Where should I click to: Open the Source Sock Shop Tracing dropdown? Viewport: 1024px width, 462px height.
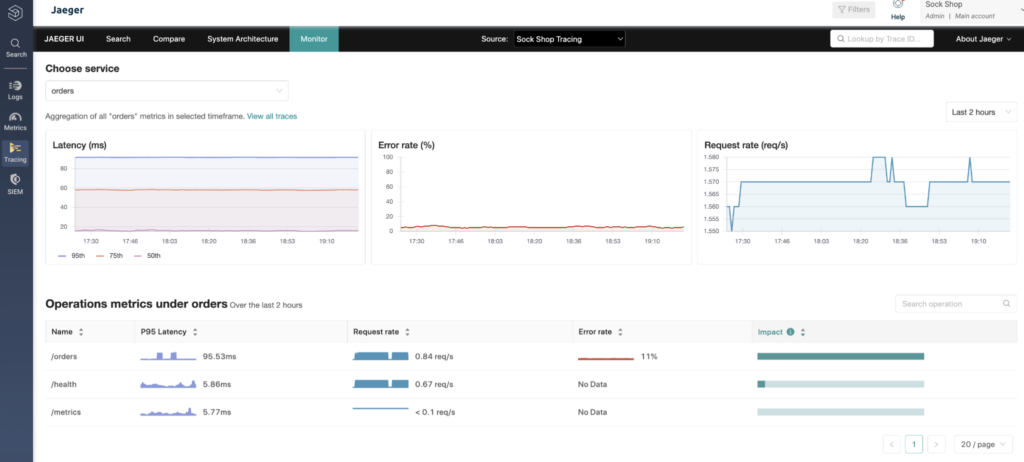point(569,39)
